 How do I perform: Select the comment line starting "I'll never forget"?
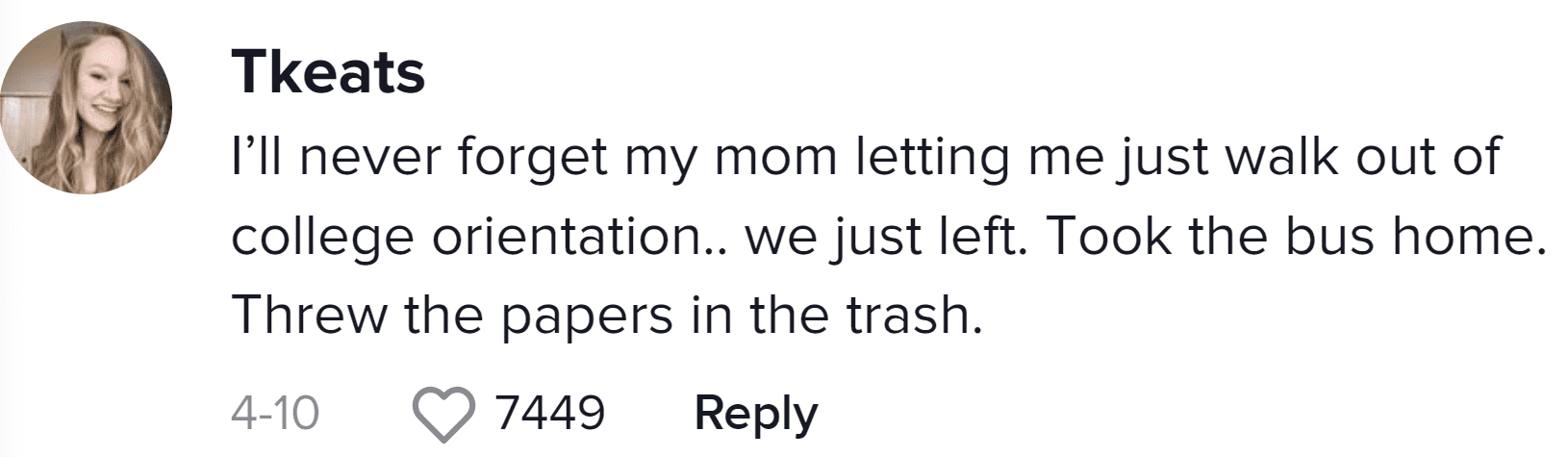pyautogui.click(x=866, y=159)
